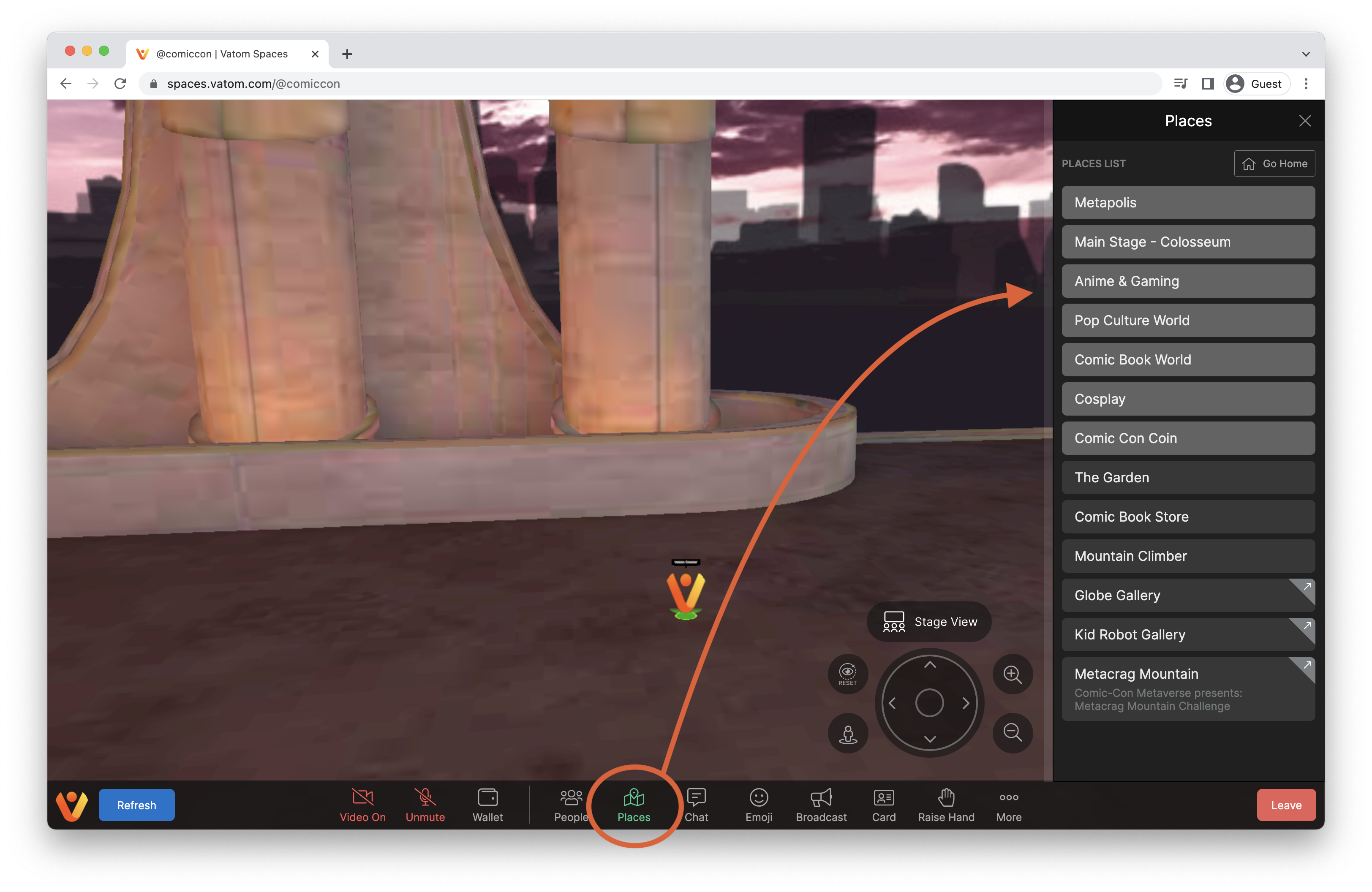The width and height of the screenshot is (1372, 892).
Task: Open the Emoji picker
Action: [759, 805]
